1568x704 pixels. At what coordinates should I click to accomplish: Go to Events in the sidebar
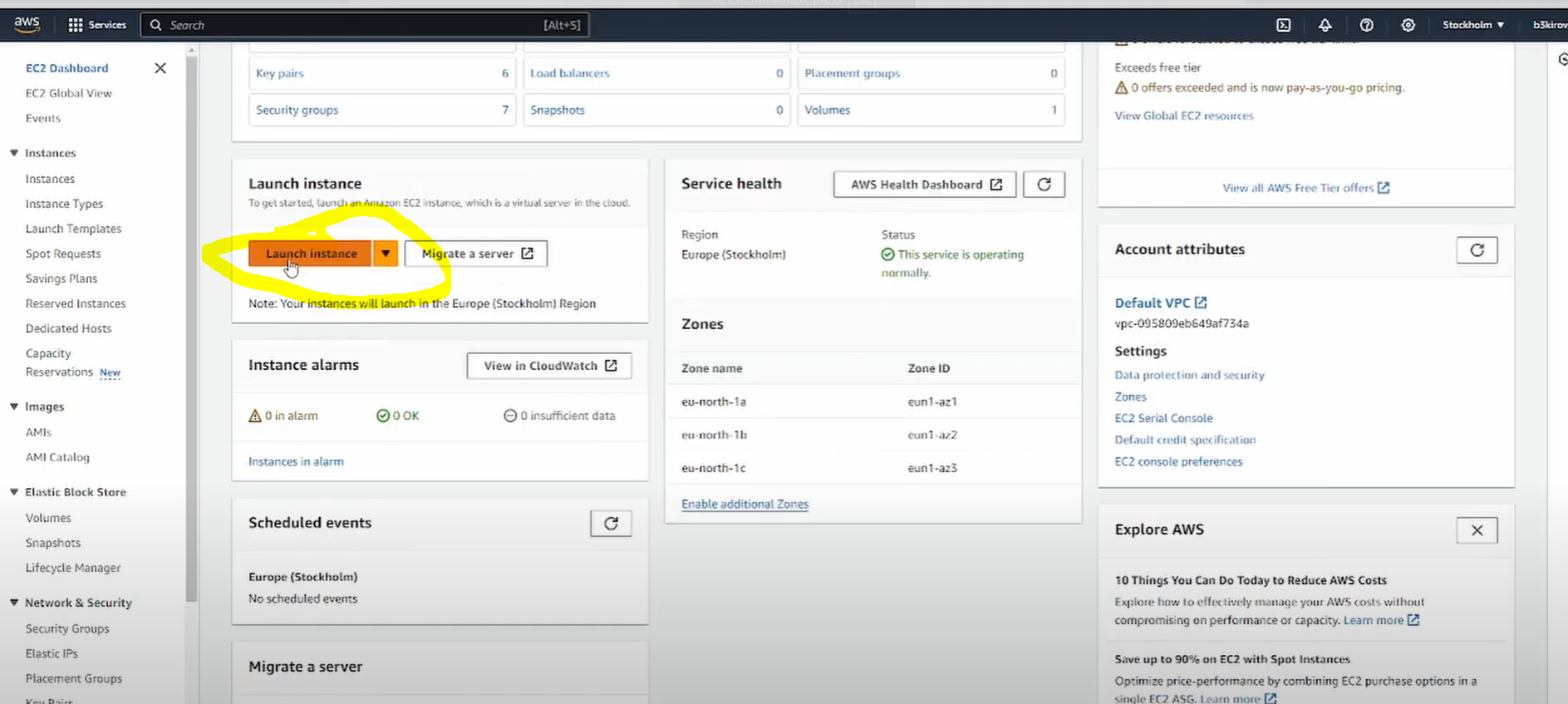(43, 118)
